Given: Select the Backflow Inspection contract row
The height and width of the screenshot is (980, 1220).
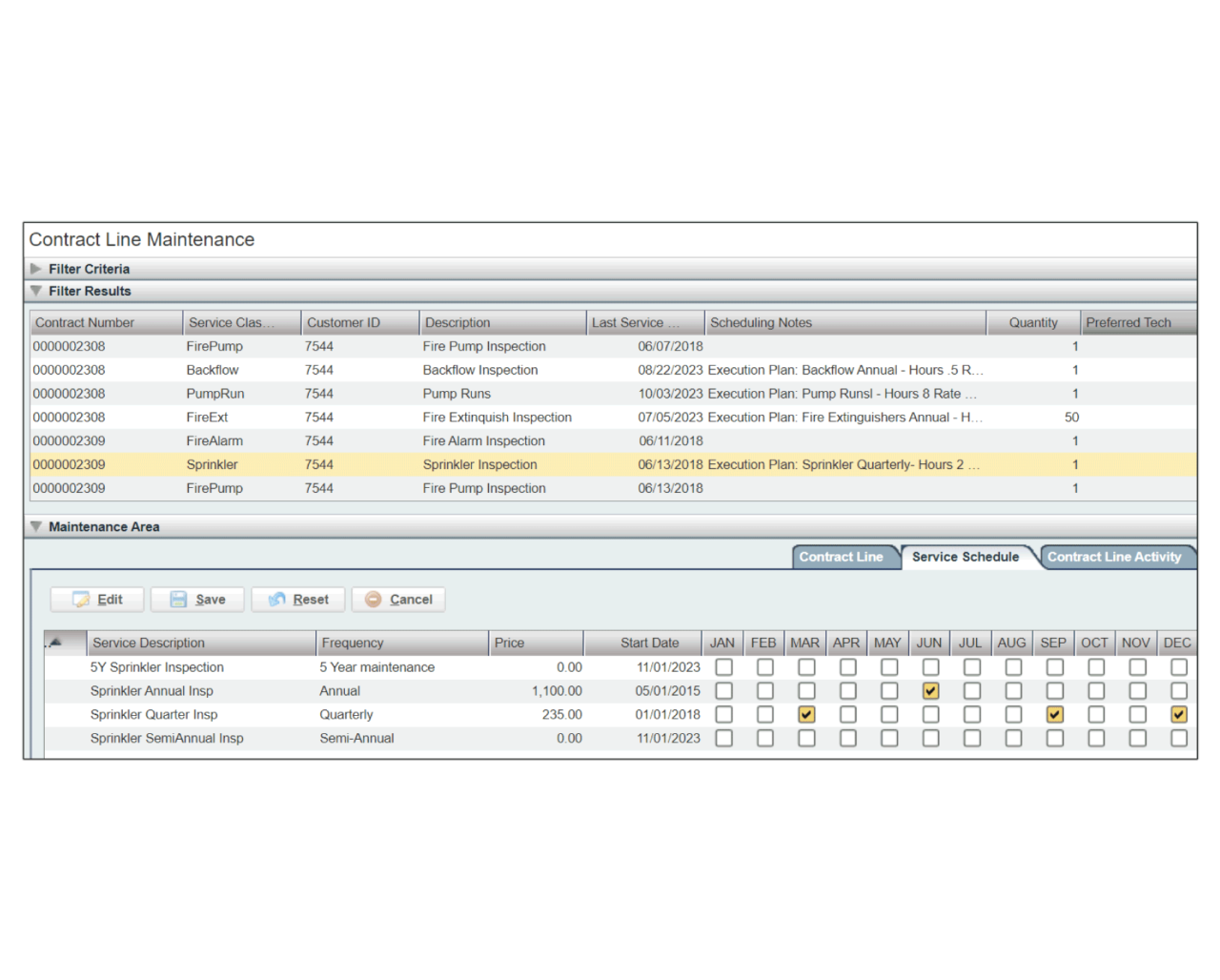Looking at the screenshot, I should click(x=479, y=370).
